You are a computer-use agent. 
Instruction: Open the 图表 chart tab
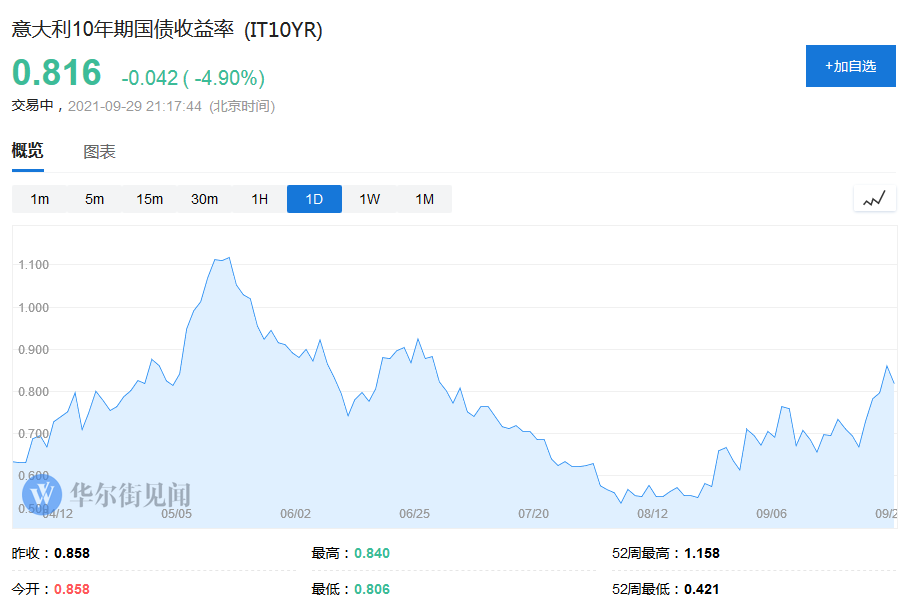click(x=100, y=152)
